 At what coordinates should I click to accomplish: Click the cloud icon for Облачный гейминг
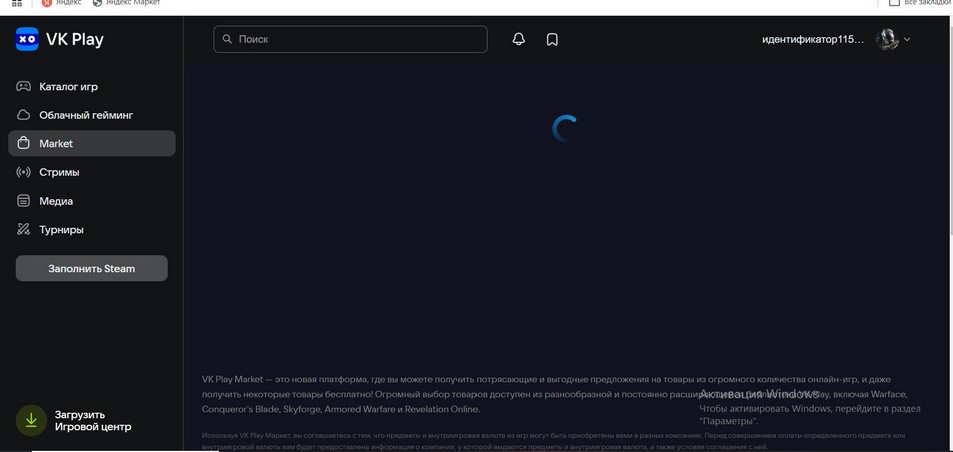pyautogui.click(x=23, y=115)
